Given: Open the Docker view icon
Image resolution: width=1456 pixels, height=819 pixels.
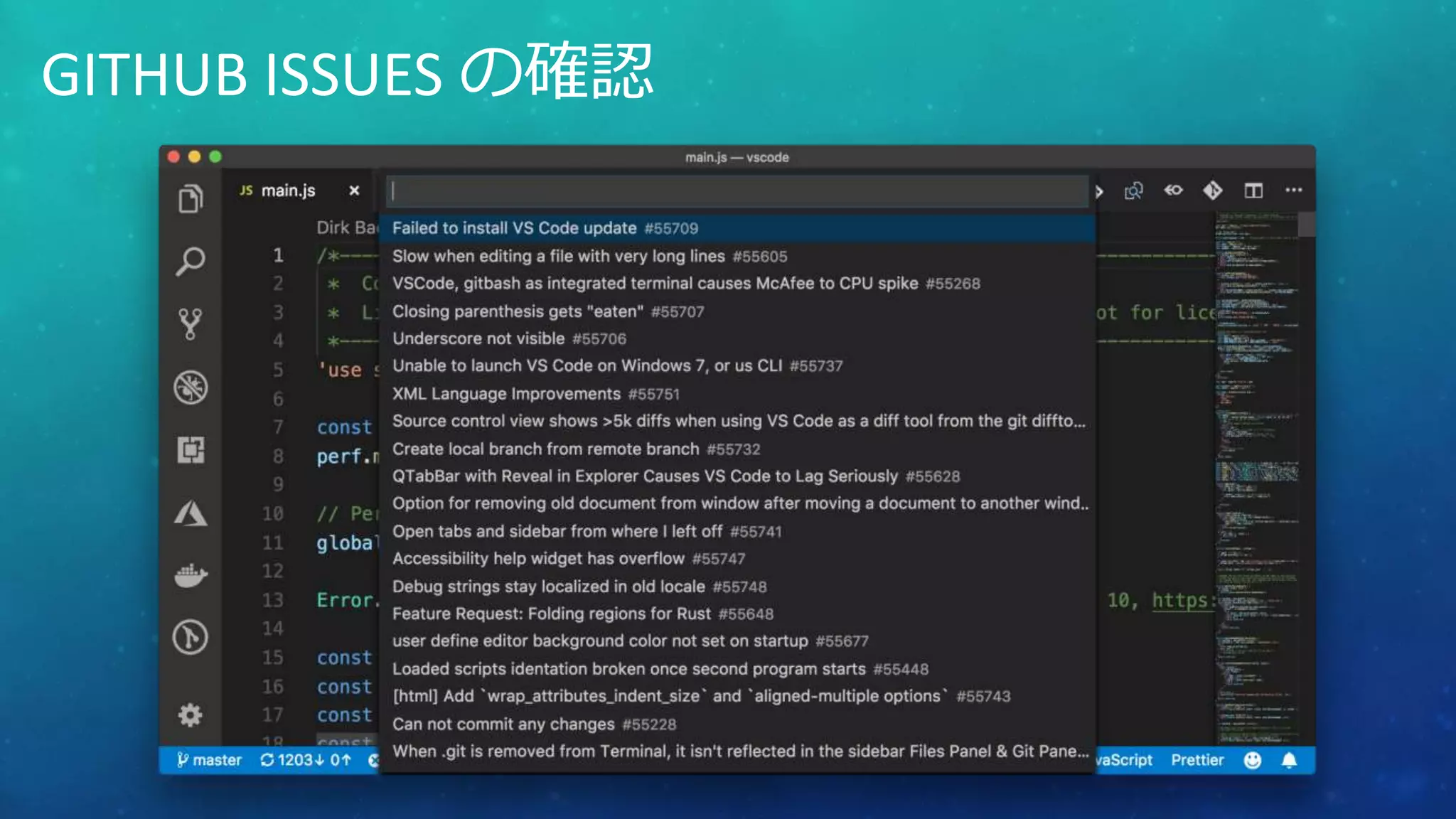Looking at the screenshot, I should click(191, 575).
